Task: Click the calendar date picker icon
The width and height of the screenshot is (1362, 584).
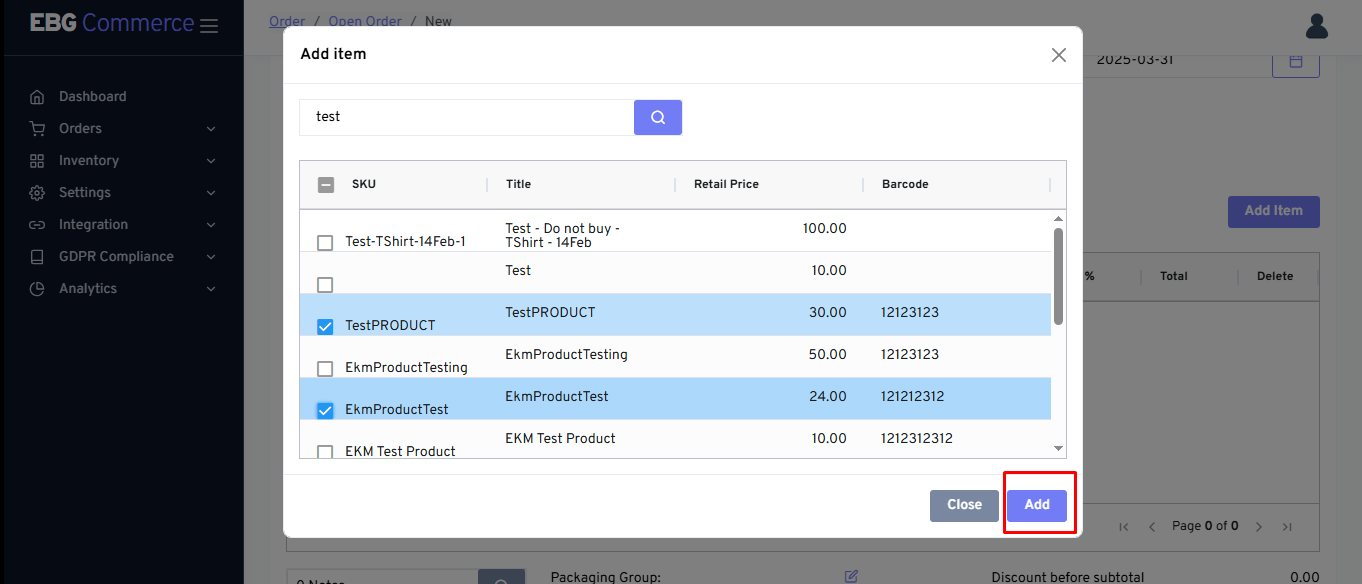Action: [x=1295, y=61]
